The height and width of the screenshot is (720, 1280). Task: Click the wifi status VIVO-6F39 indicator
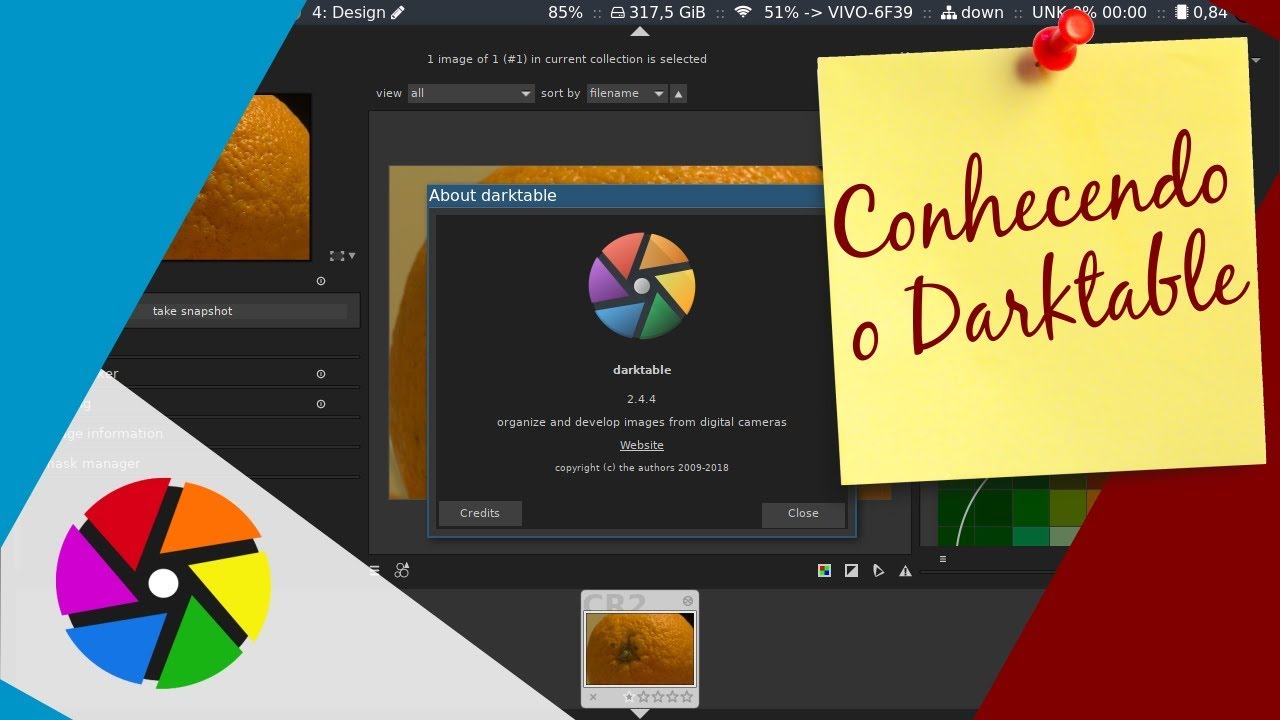(822, 12)
